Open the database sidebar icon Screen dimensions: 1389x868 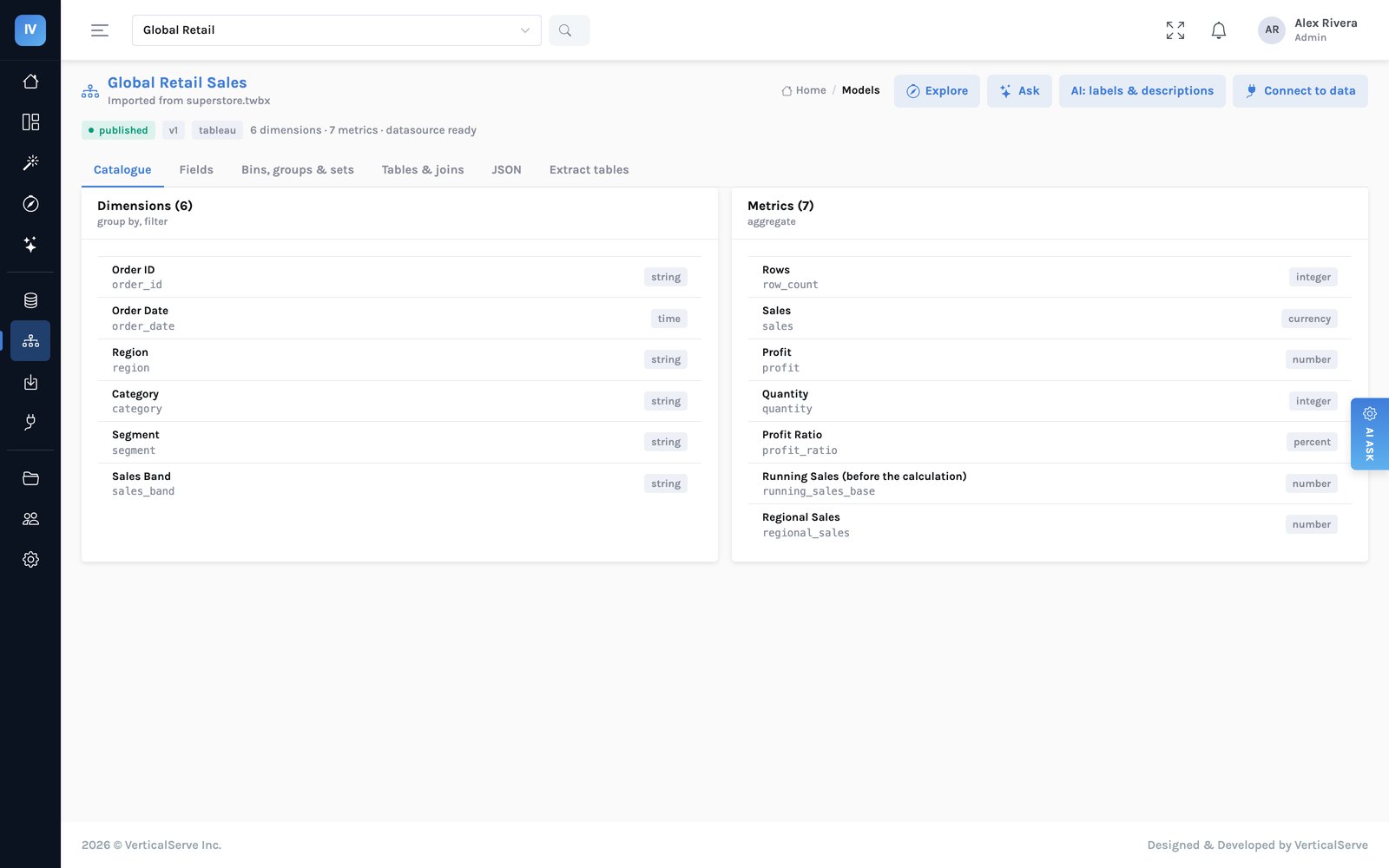pos(30,300)
